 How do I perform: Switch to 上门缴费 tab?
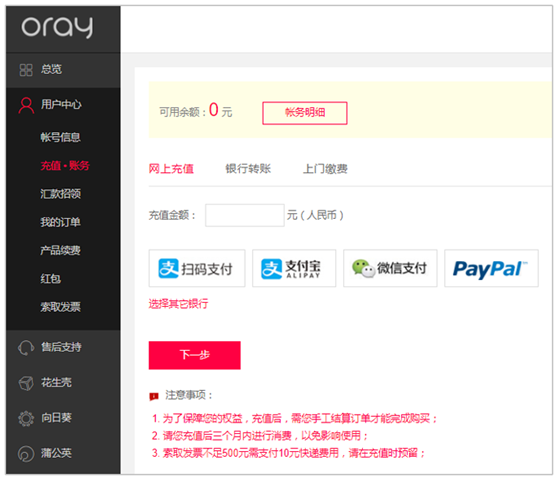325,169
